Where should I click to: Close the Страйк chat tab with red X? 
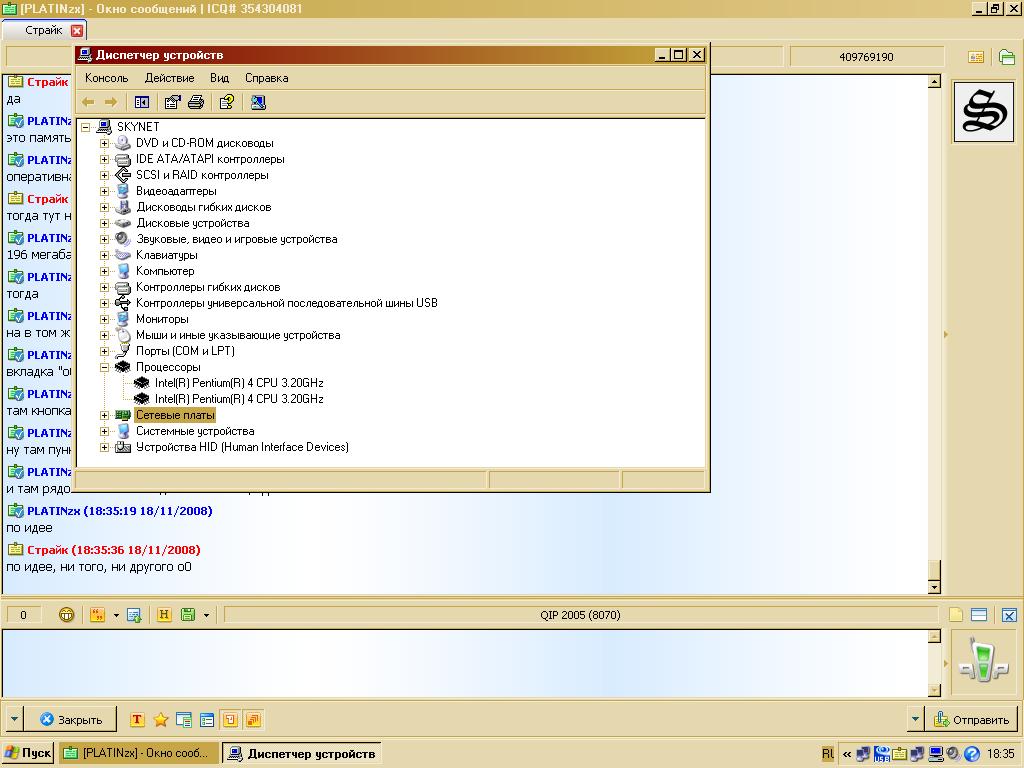click(76, 31)
